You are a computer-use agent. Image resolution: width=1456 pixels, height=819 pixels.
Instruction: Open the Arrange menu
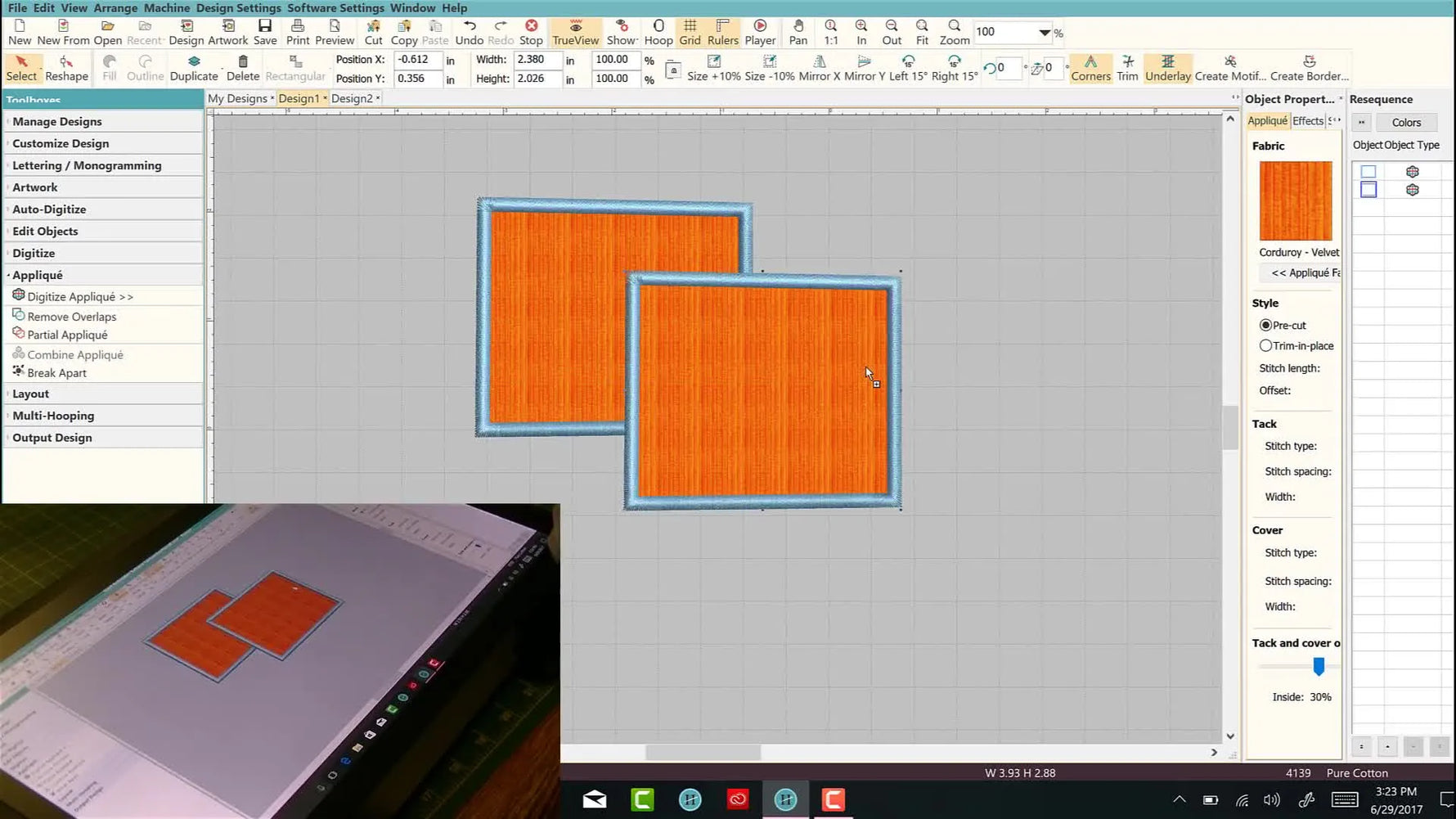(x=115, y=7)
